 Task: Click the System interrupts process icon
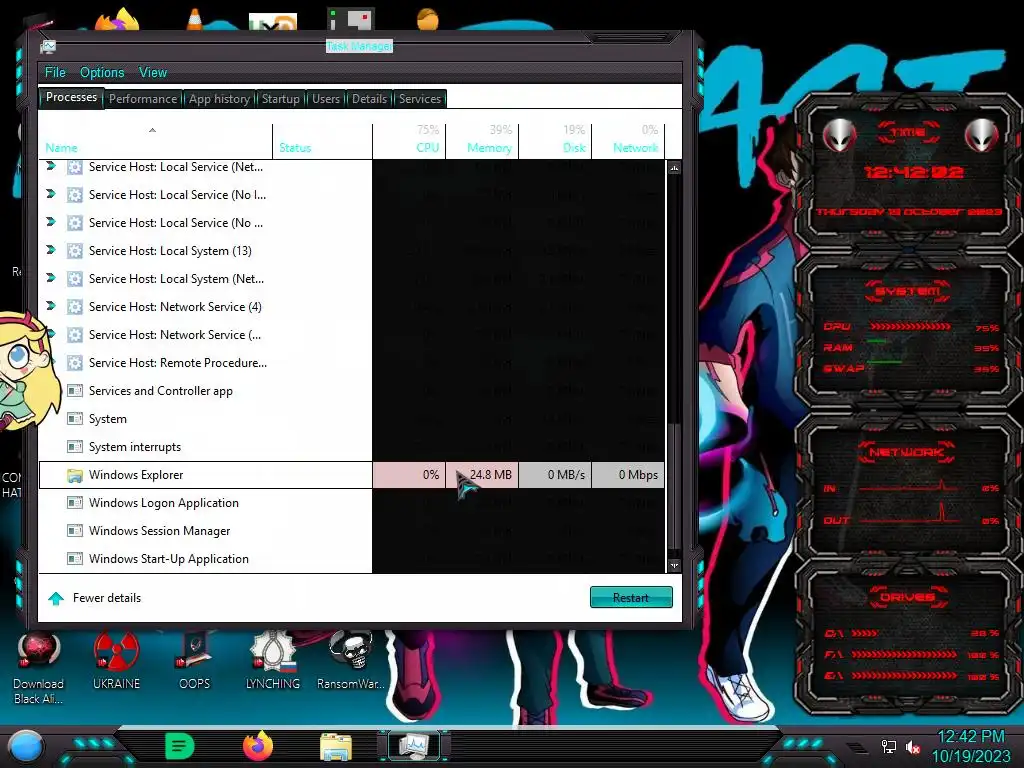pyautogui.click(x=75, y=447)
